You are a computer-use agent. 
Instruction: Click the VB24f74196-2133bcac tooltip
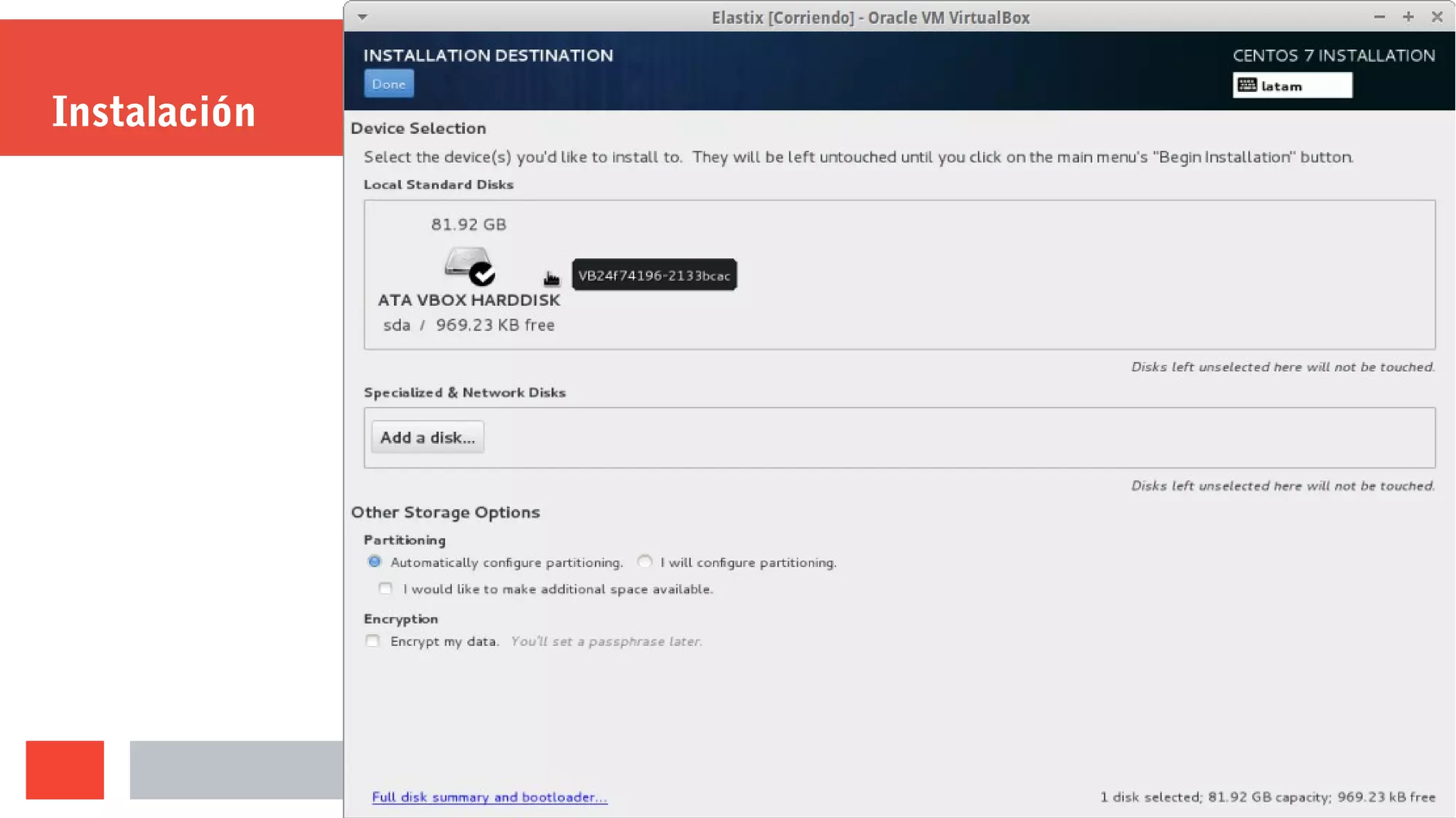tap(654, 275)
